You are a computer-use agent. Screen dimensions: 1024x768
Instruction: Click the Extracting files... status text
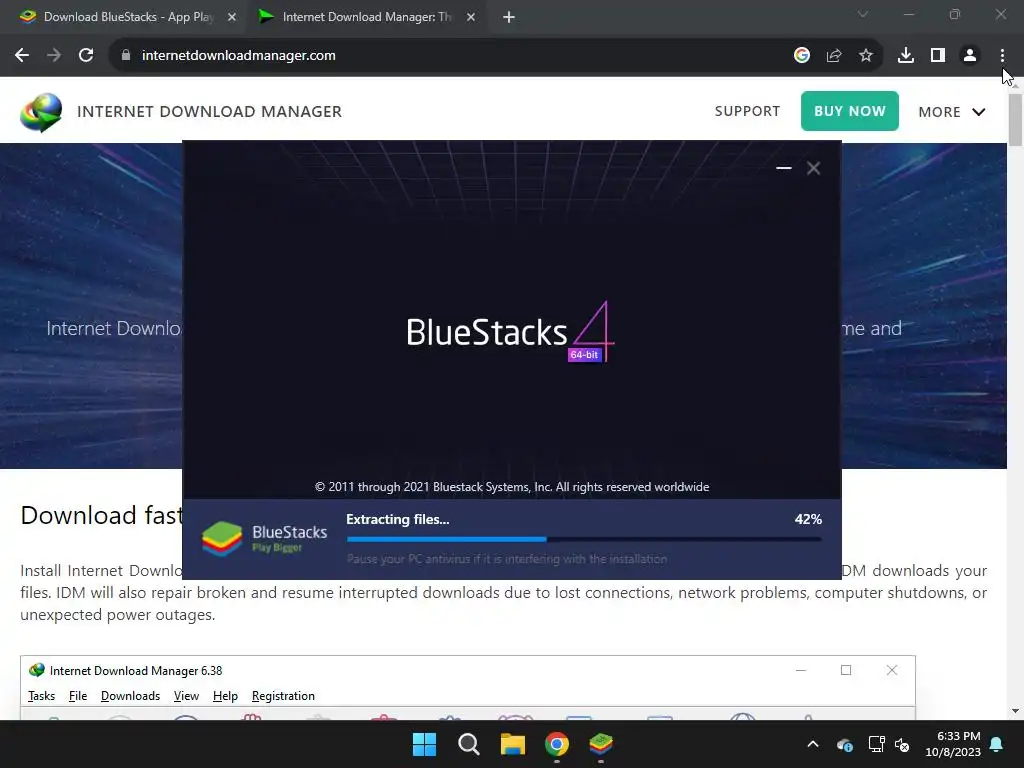pyautogui.click(x=398, y=520)
